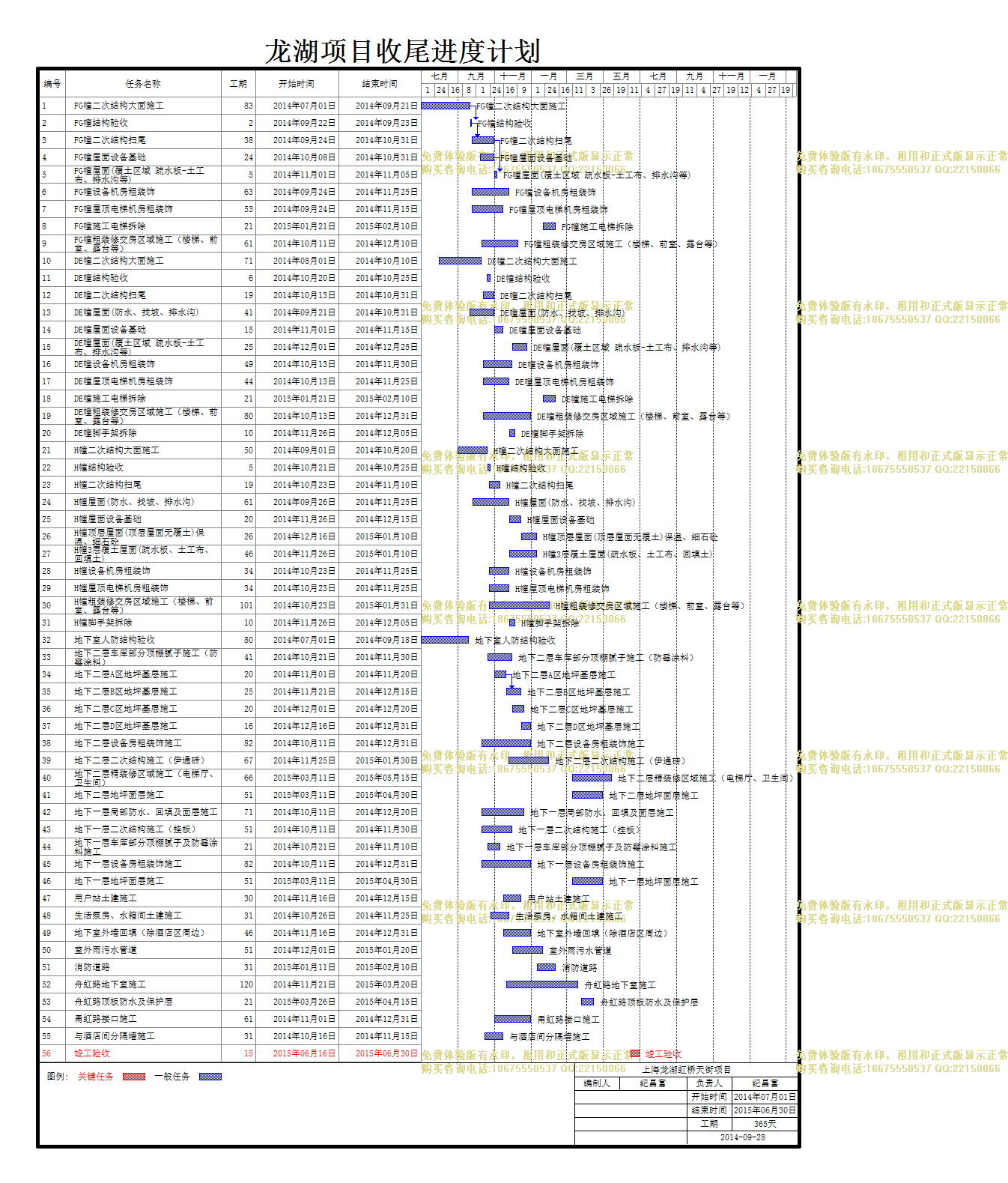1008x1183 pixels.
Task: Click end date 2015年03月20日 in row 52
Action: (x=386, y=984)
